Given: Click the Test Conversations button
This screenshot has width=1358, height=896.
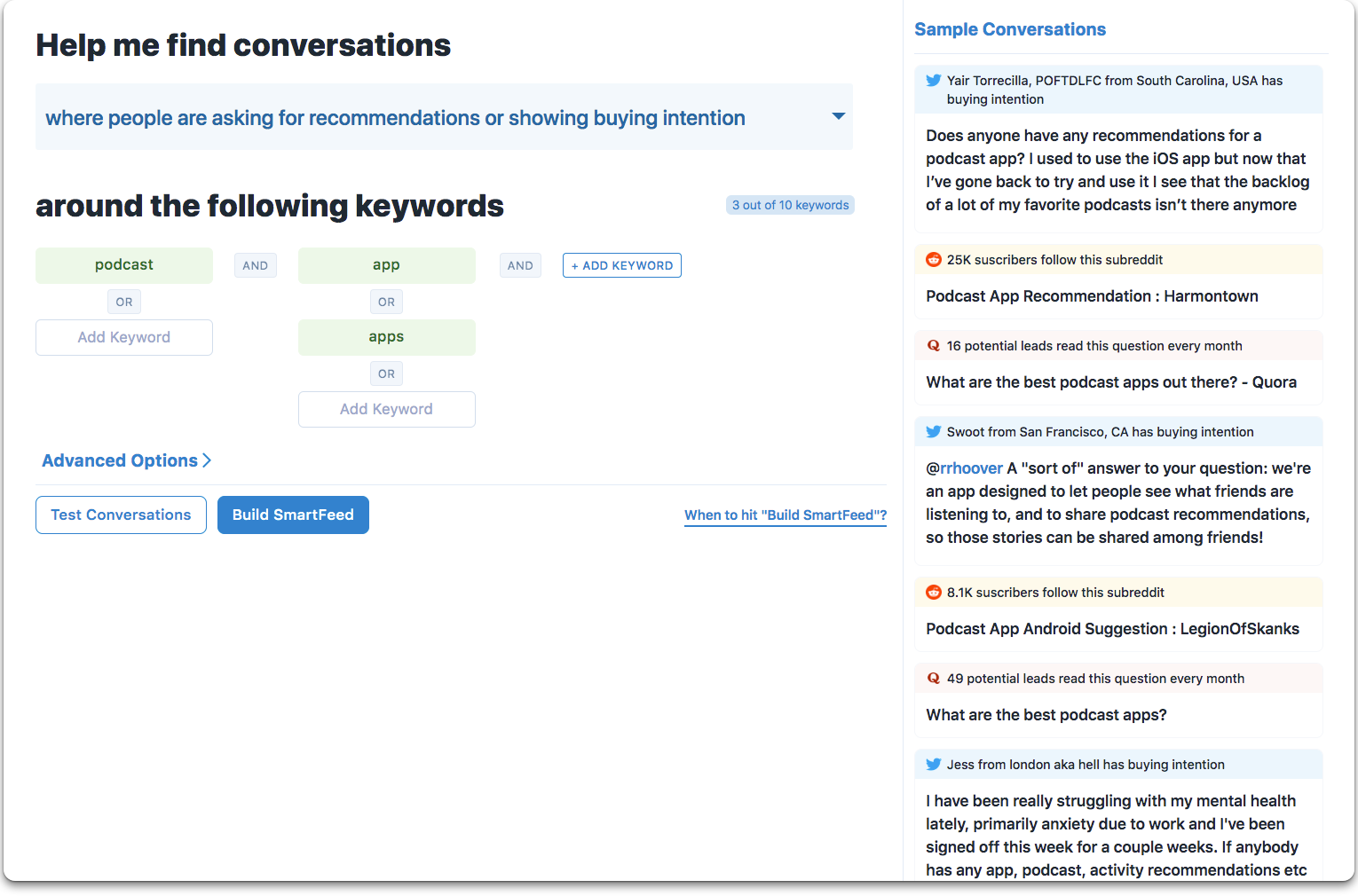Looking at the screenshot, I should coord(121,515).
